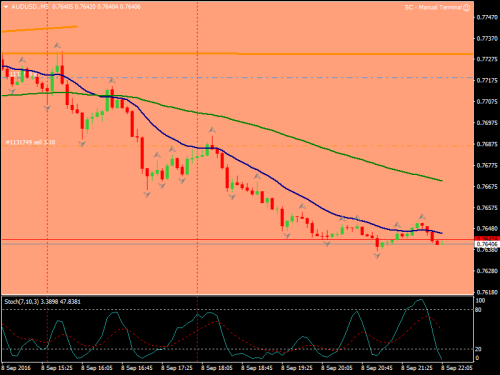Image resolution: width=500 pixels, height=375 pixels.
Task: Click the short orange trendline at top left
Action: click(x=40, y=29)
